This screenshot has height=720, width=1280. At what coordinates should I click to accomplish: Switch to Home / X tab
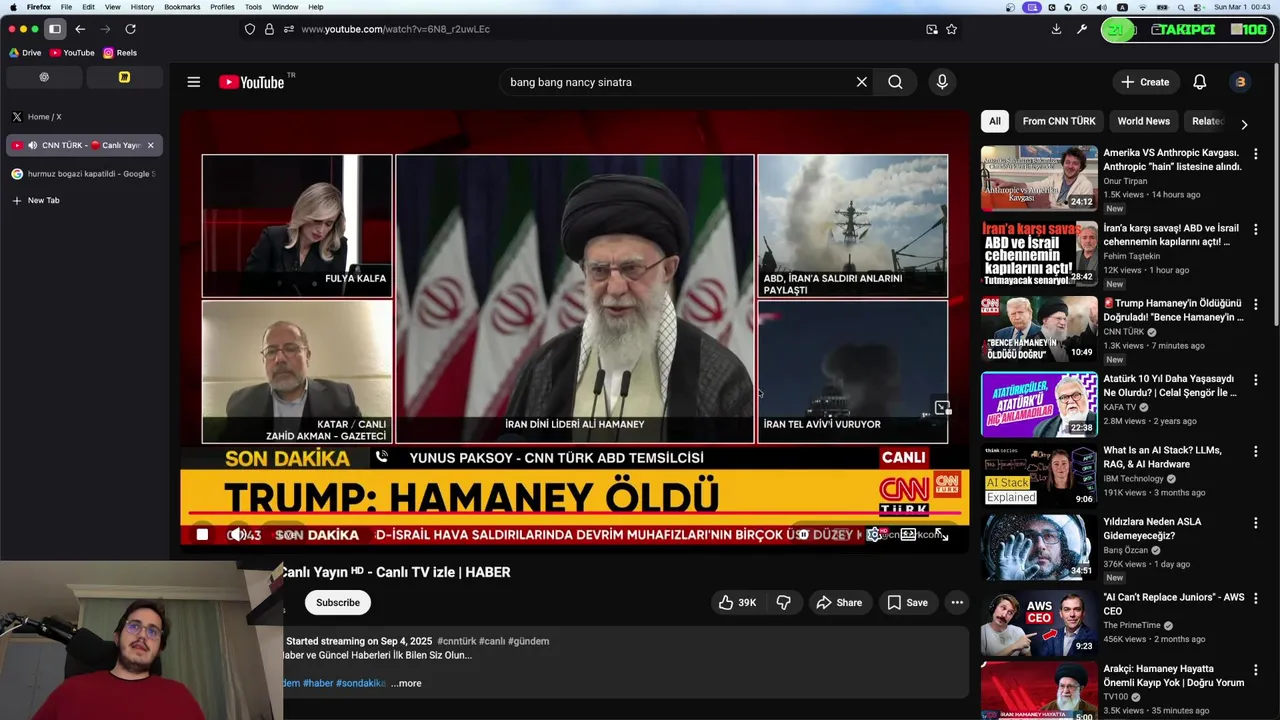coord(84,117)
